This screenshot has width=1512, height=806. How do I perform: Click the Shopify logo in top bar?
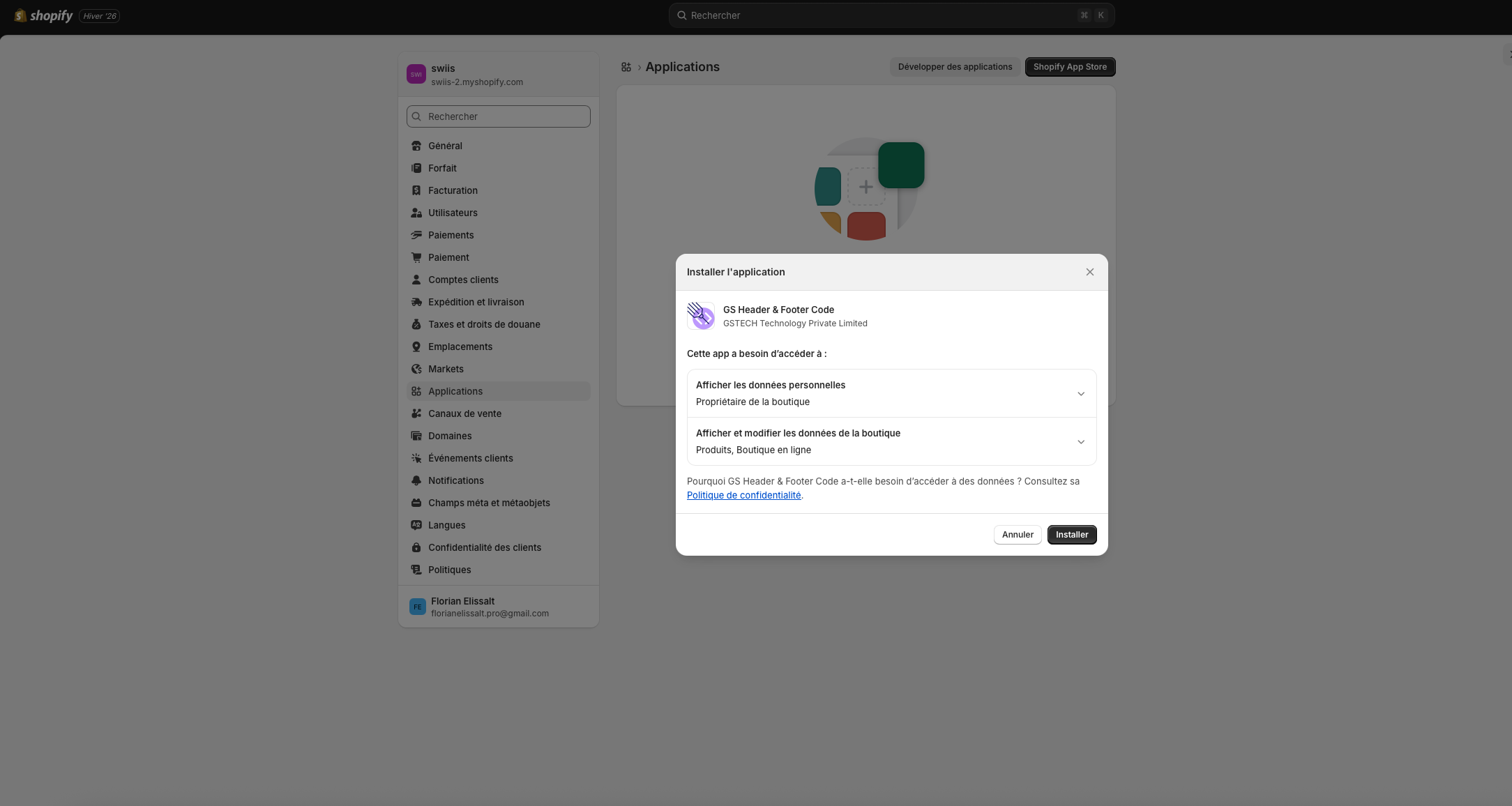point(21,15)
